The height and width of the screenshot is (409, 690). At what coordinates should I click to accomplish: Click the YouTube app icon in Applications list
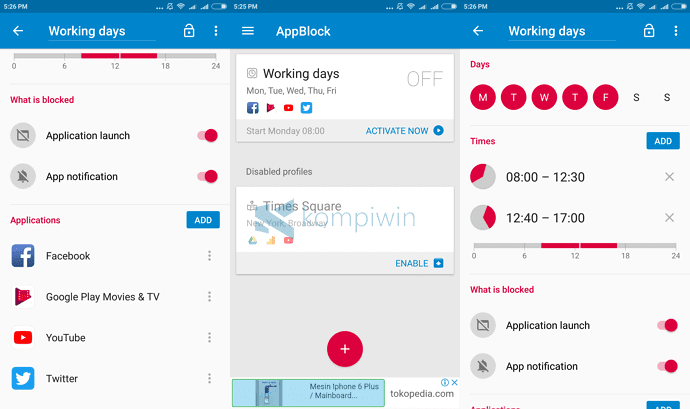pos(23,338)
